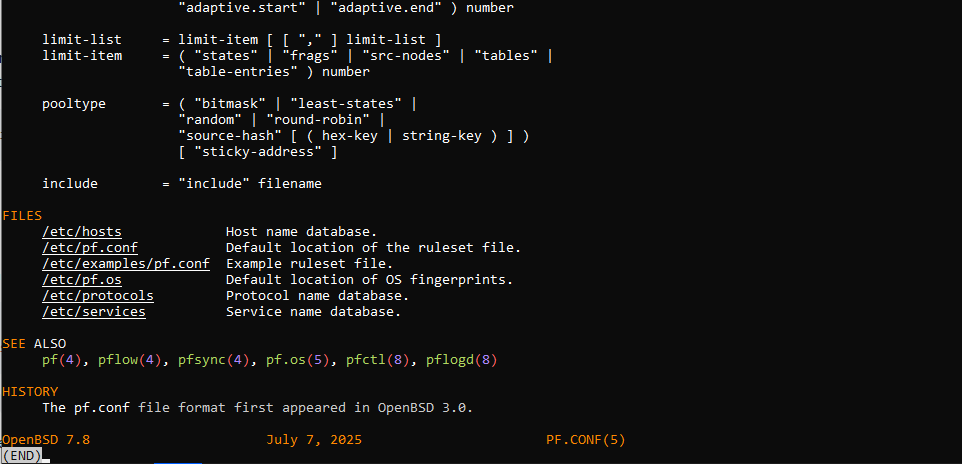Click the HISTORY section heading
This screenshot has width=963, height=464.
click(x=30, y=392)
